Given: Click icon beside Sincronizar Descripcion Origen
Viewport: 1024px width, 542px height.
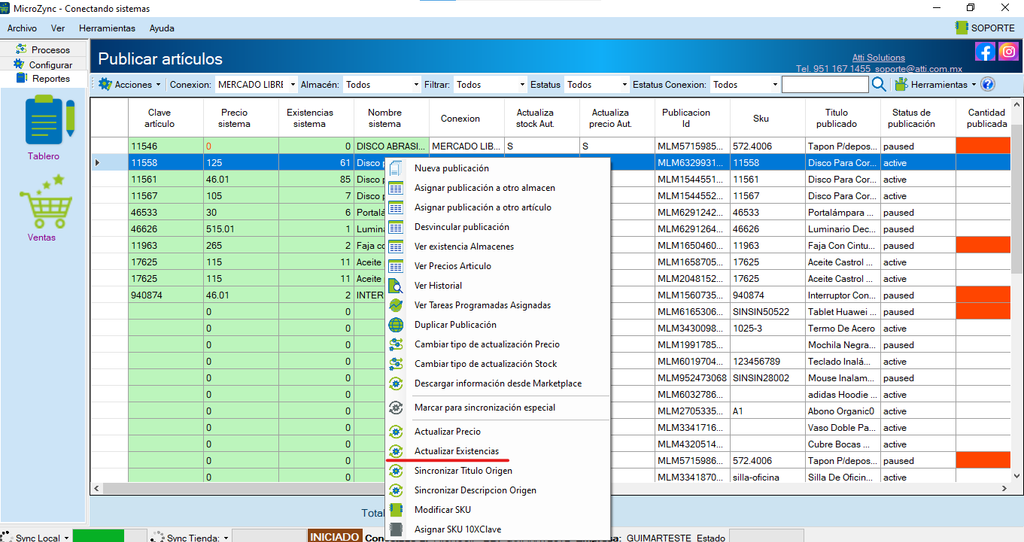Looking at the screenshot, I should pos(396,490).
